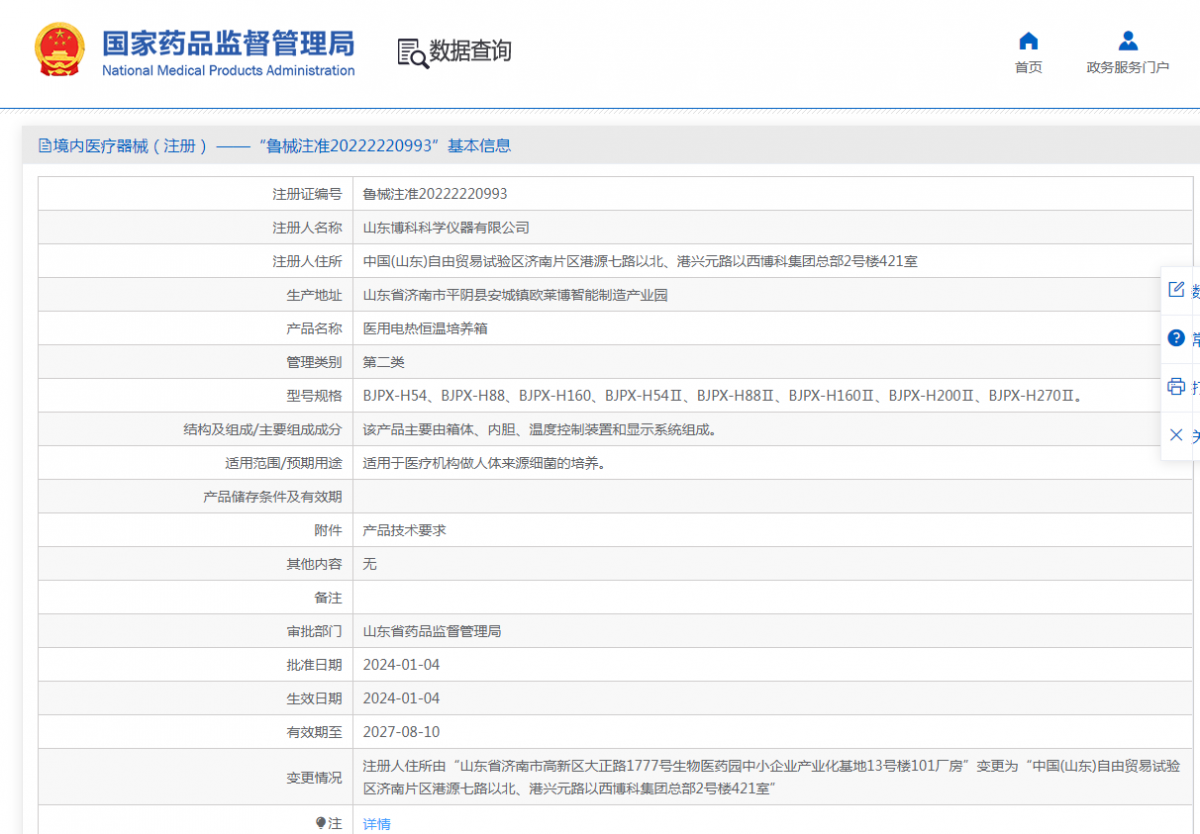Click 山东省药品监督管理局 approval department

(431, 631)
